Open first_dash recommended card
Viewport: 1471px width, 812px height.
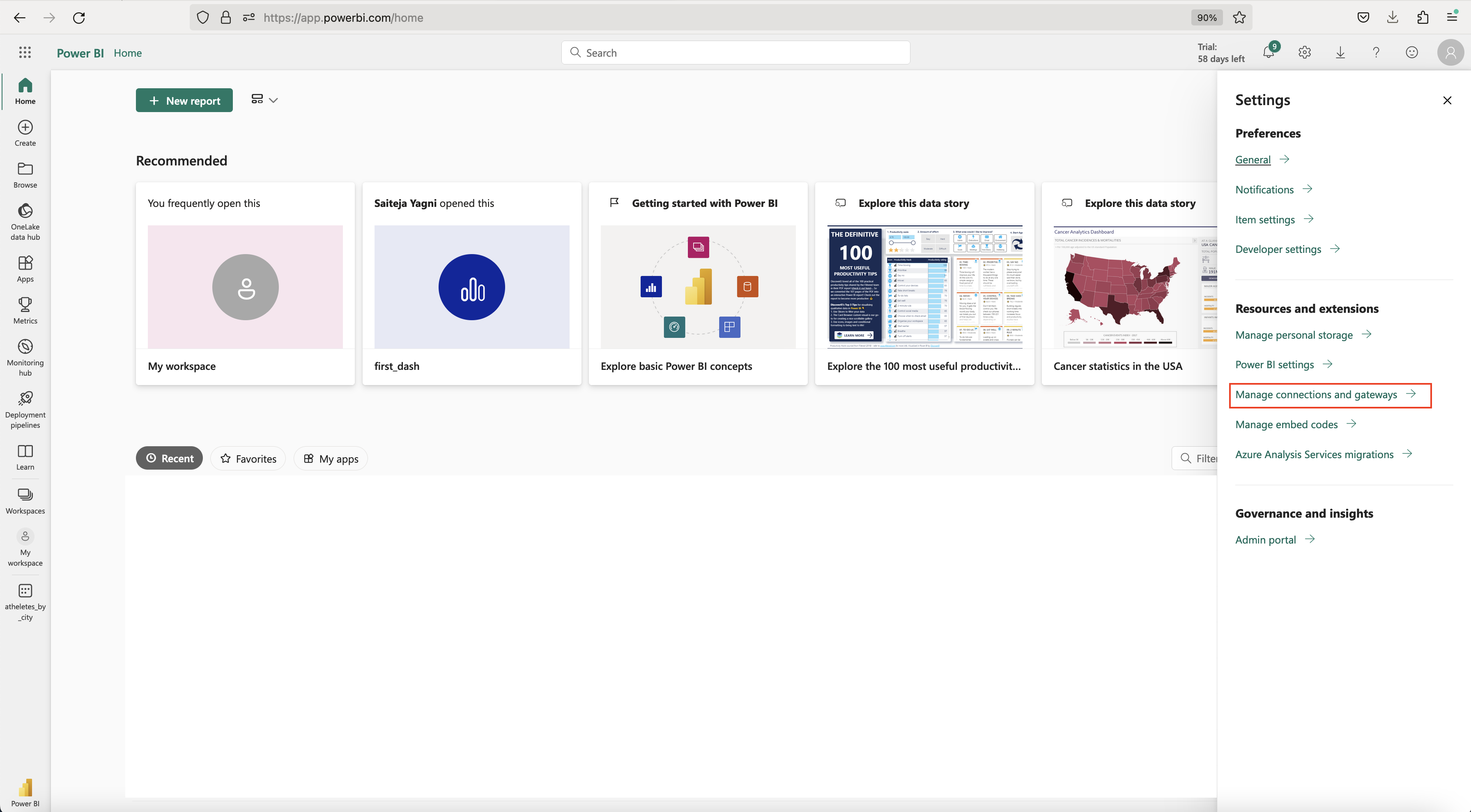click(472, 284)
